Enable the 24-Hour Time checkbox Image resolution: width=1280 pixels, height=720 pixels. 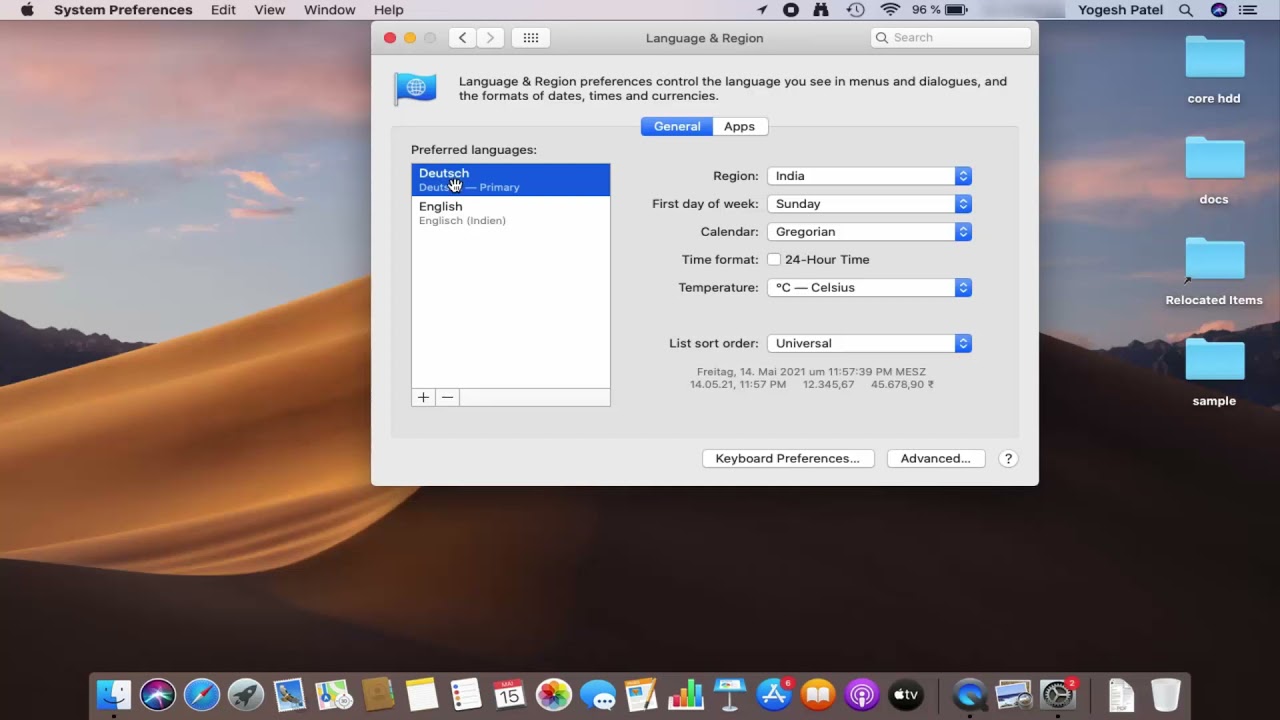[x=774, y=259]
